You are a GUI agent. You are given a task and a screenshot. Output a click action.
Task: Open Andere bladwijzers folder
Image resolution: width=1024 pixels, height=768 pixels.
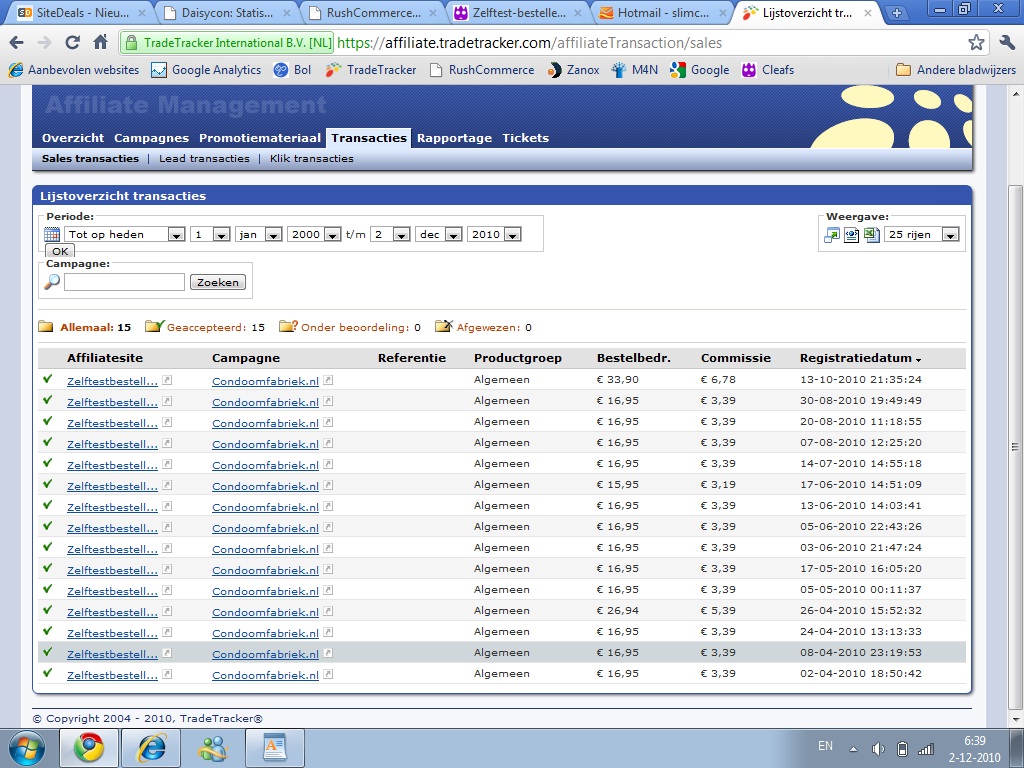956,70
